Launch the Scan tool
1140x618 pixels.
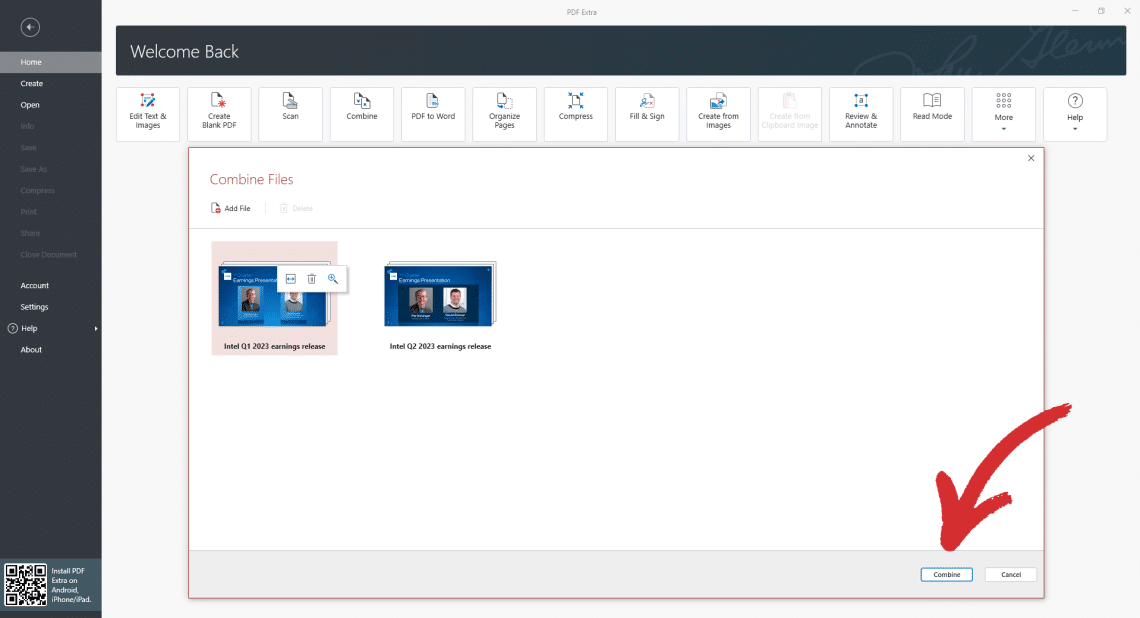tap(290, 113)
